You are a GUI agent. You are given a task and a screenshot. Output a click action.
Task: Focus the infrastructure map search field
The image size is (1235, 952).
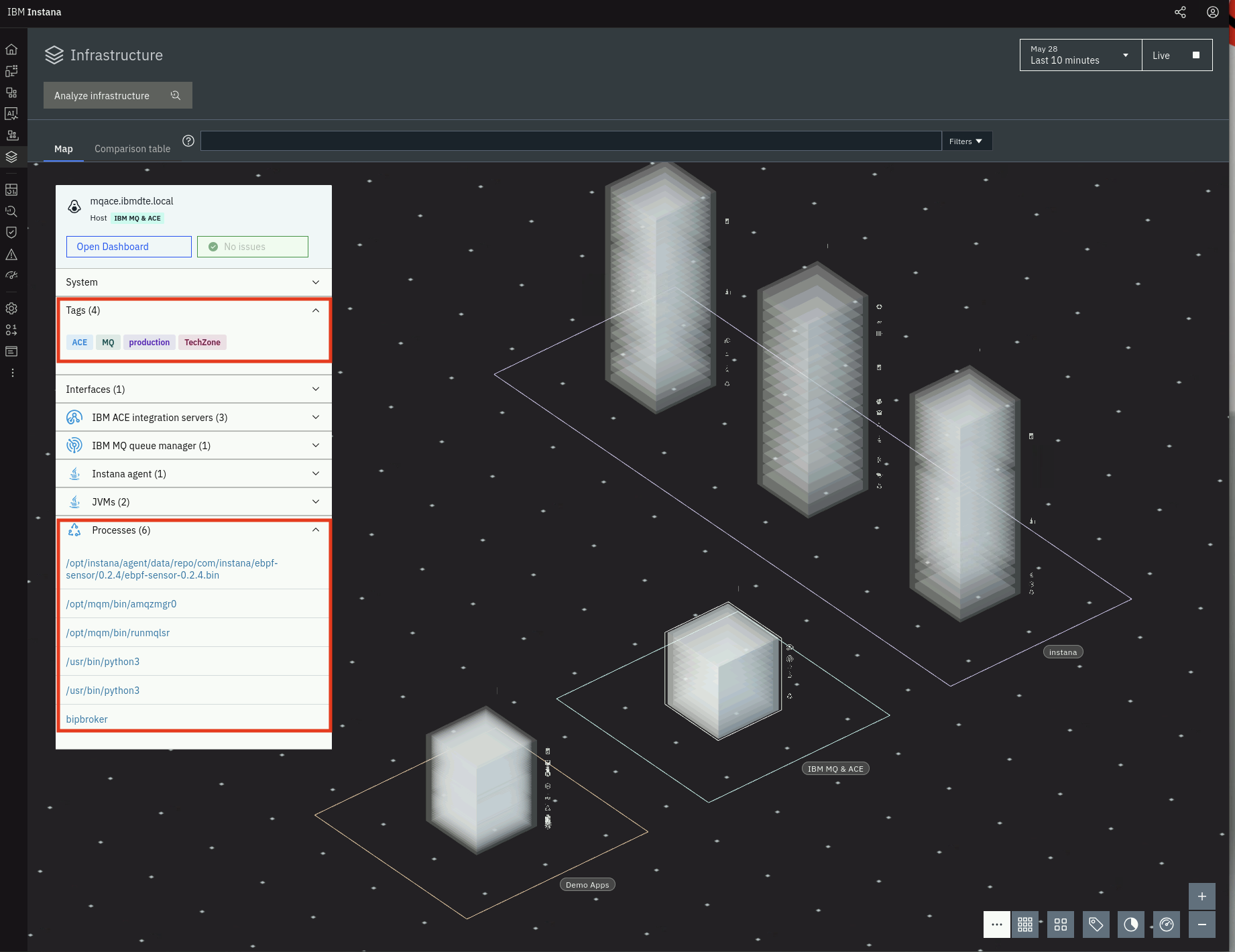tap(571, 141)
